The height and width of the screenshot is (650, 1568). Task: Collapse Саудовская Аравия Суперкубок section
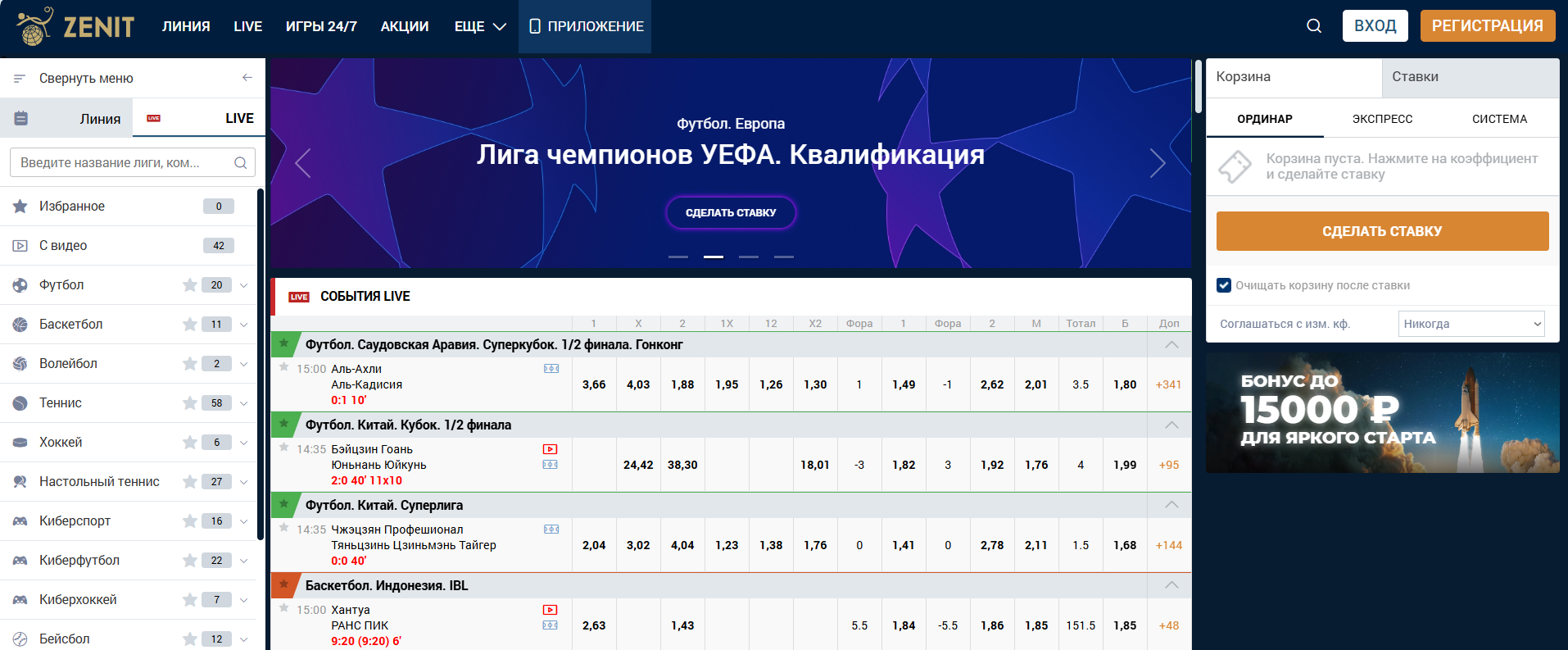(x=1171, y=344)
